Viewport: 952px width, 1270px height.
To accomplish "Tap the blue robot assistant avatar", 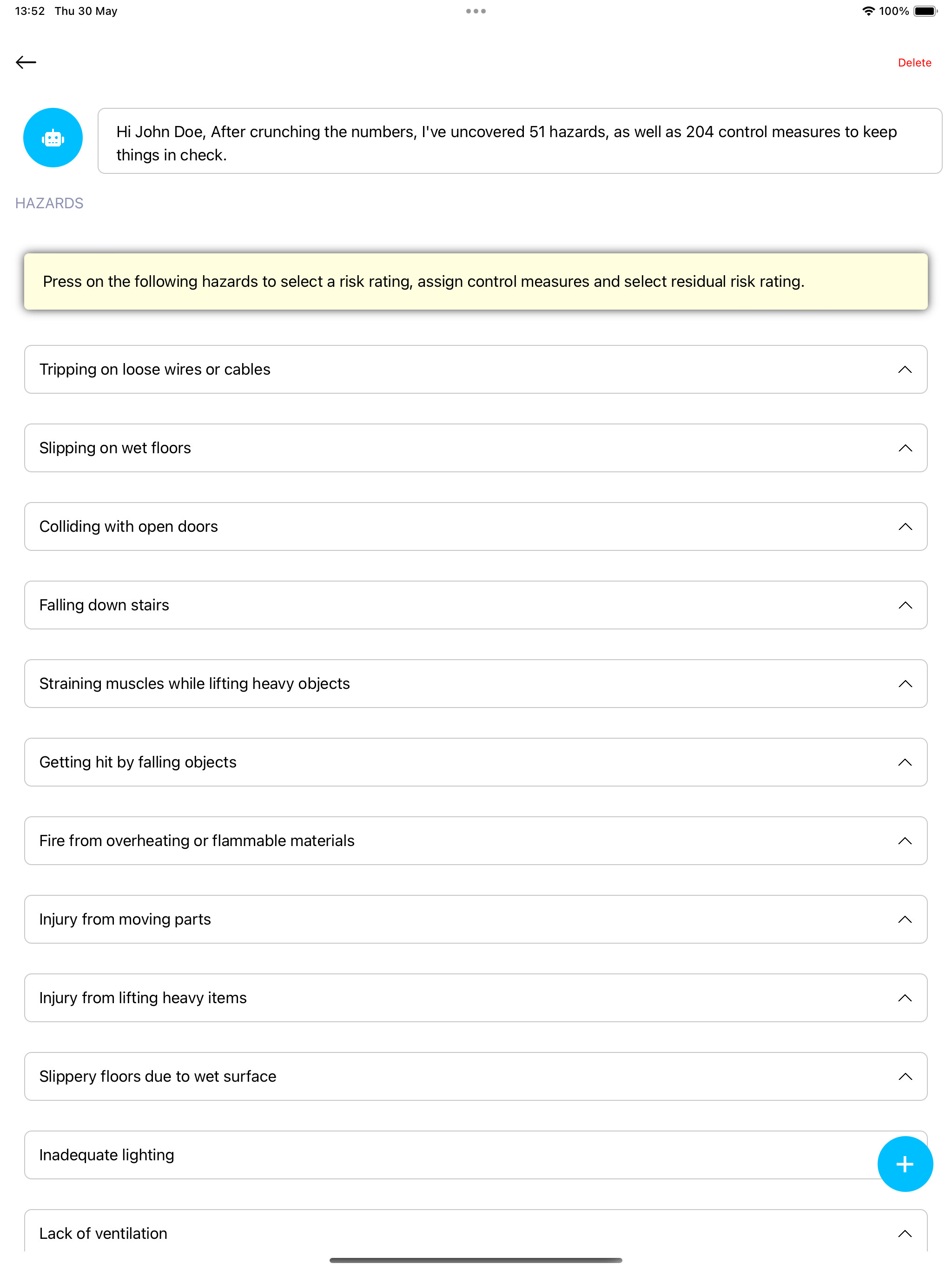I will [53, 138].
